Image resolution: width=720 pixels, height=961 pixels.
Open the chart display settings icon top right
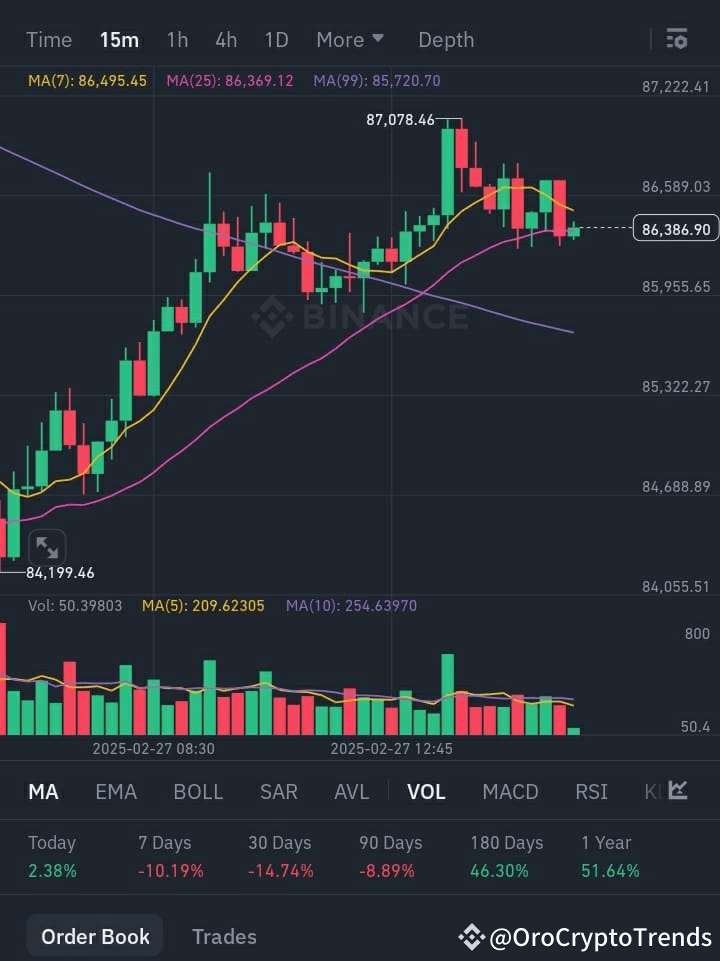677,39
